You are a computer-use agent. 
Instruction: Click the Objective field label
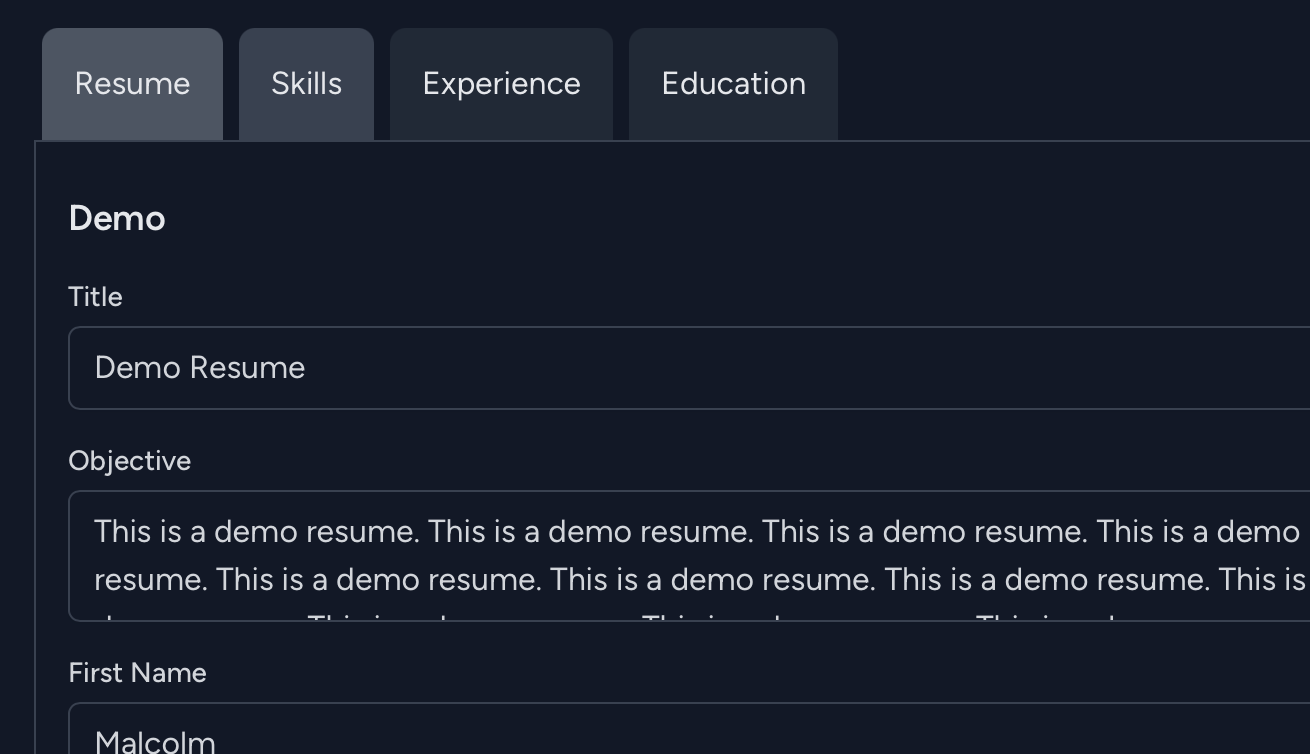pos(129,461)
